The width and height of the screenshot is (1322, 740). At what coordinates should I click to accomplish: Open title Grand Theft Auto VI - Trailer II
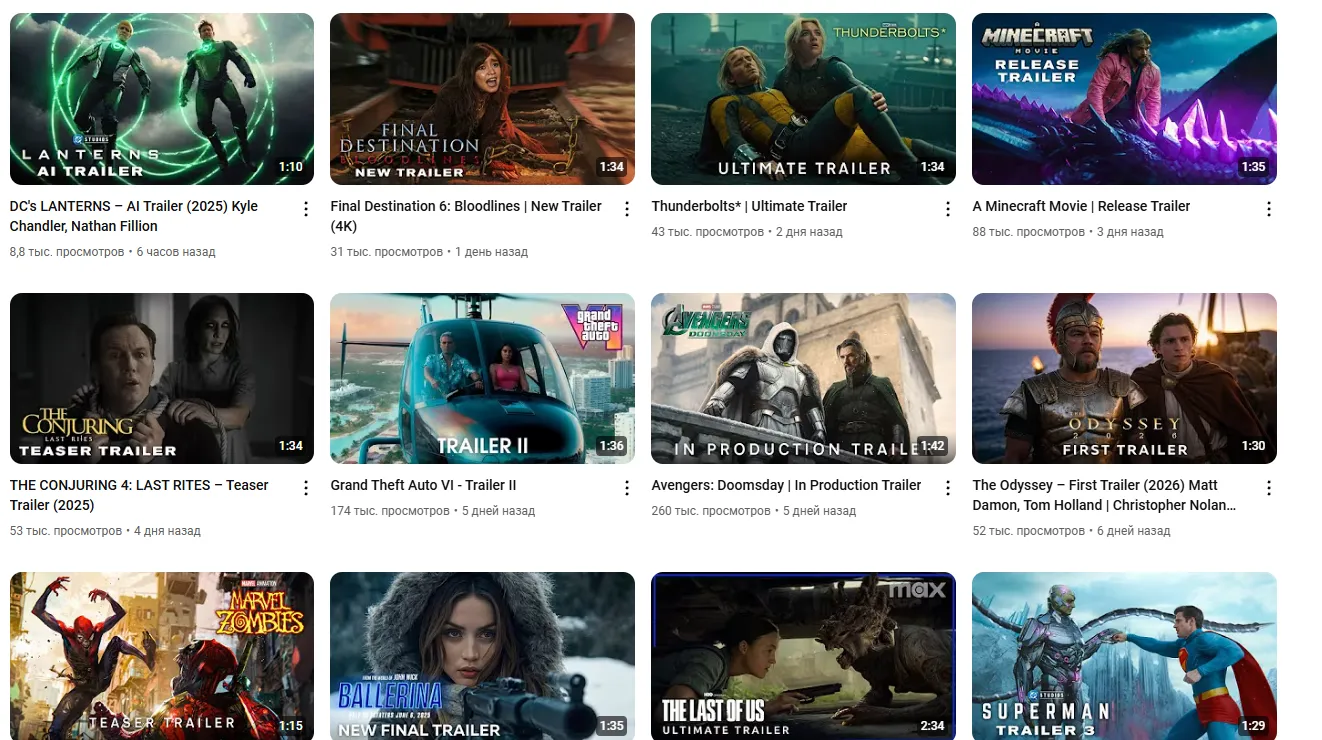pyautogui.click(x=424, y=485)
